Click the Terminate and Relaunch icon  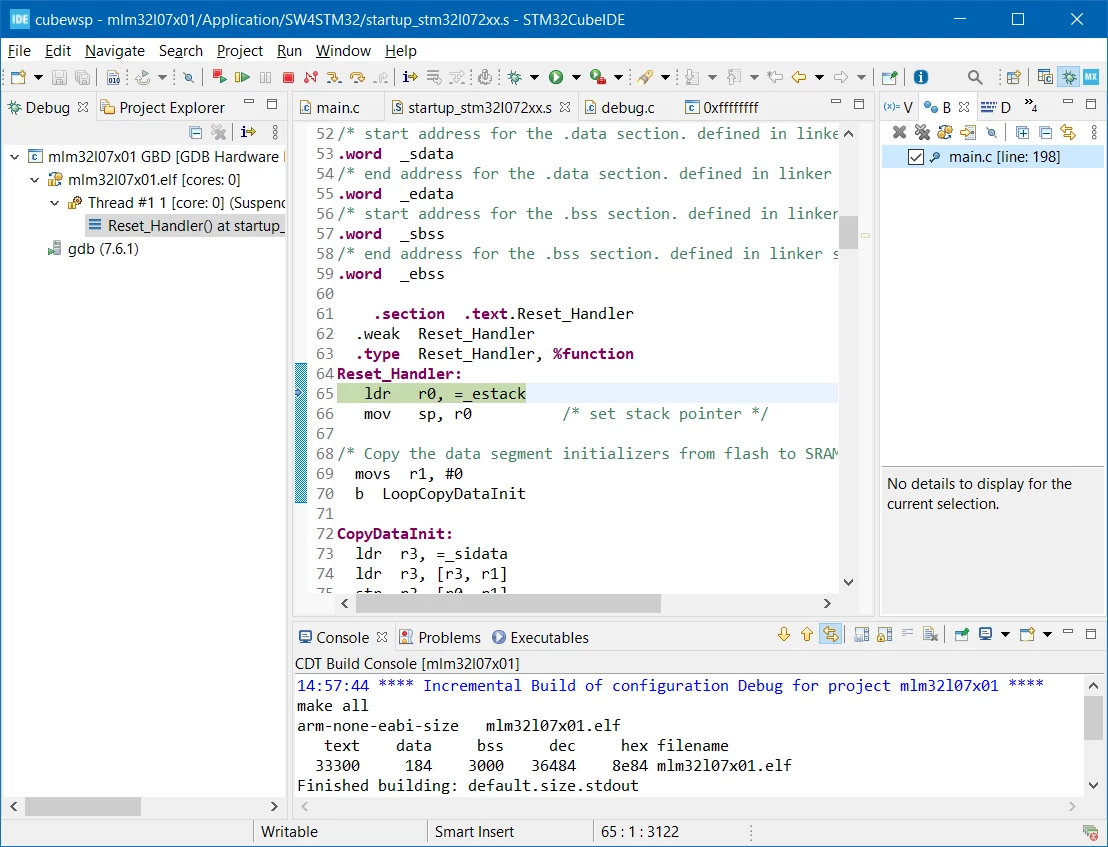219,76
